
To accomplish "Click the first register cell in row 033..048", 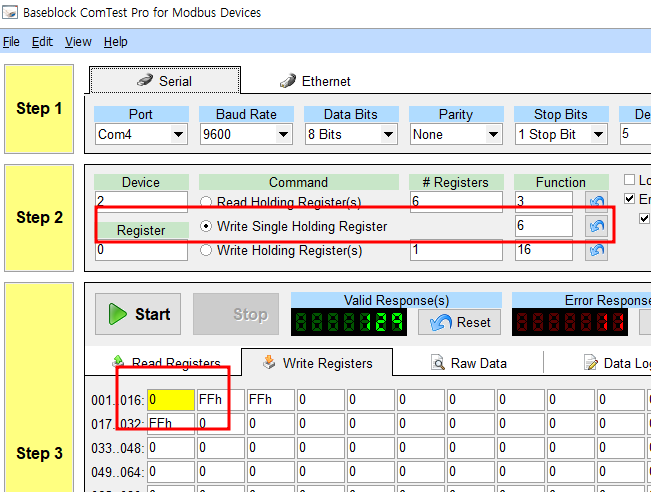I will coord(171,448).
